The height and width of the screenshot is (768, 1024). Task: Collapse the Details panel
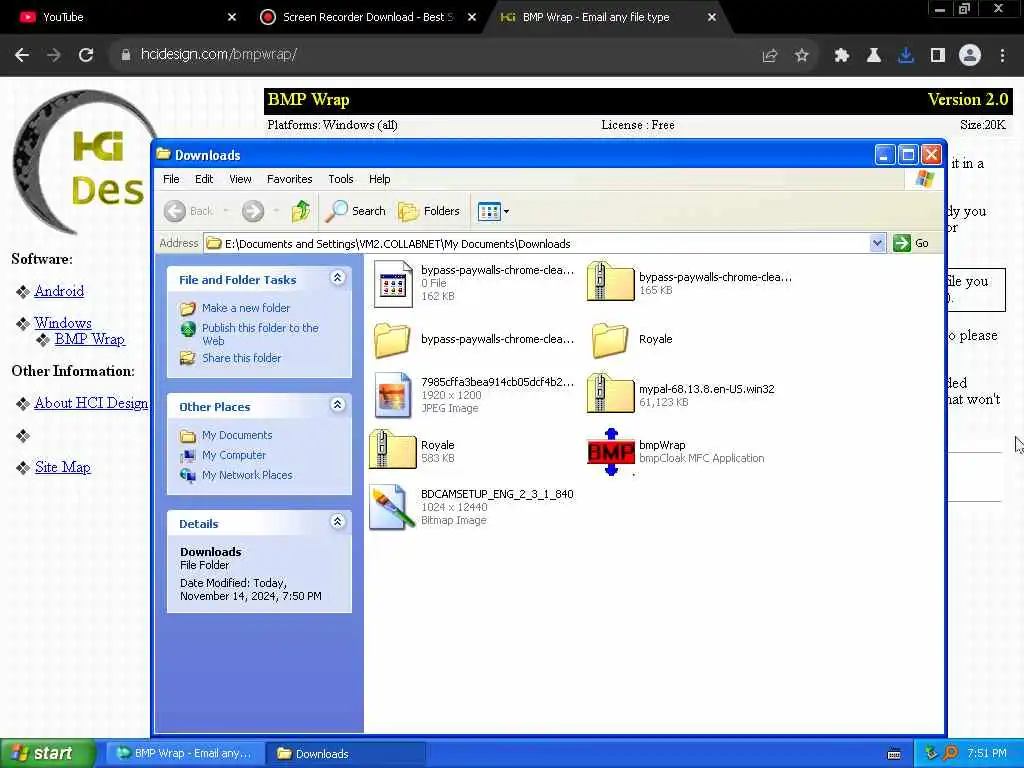coord(337,522)
